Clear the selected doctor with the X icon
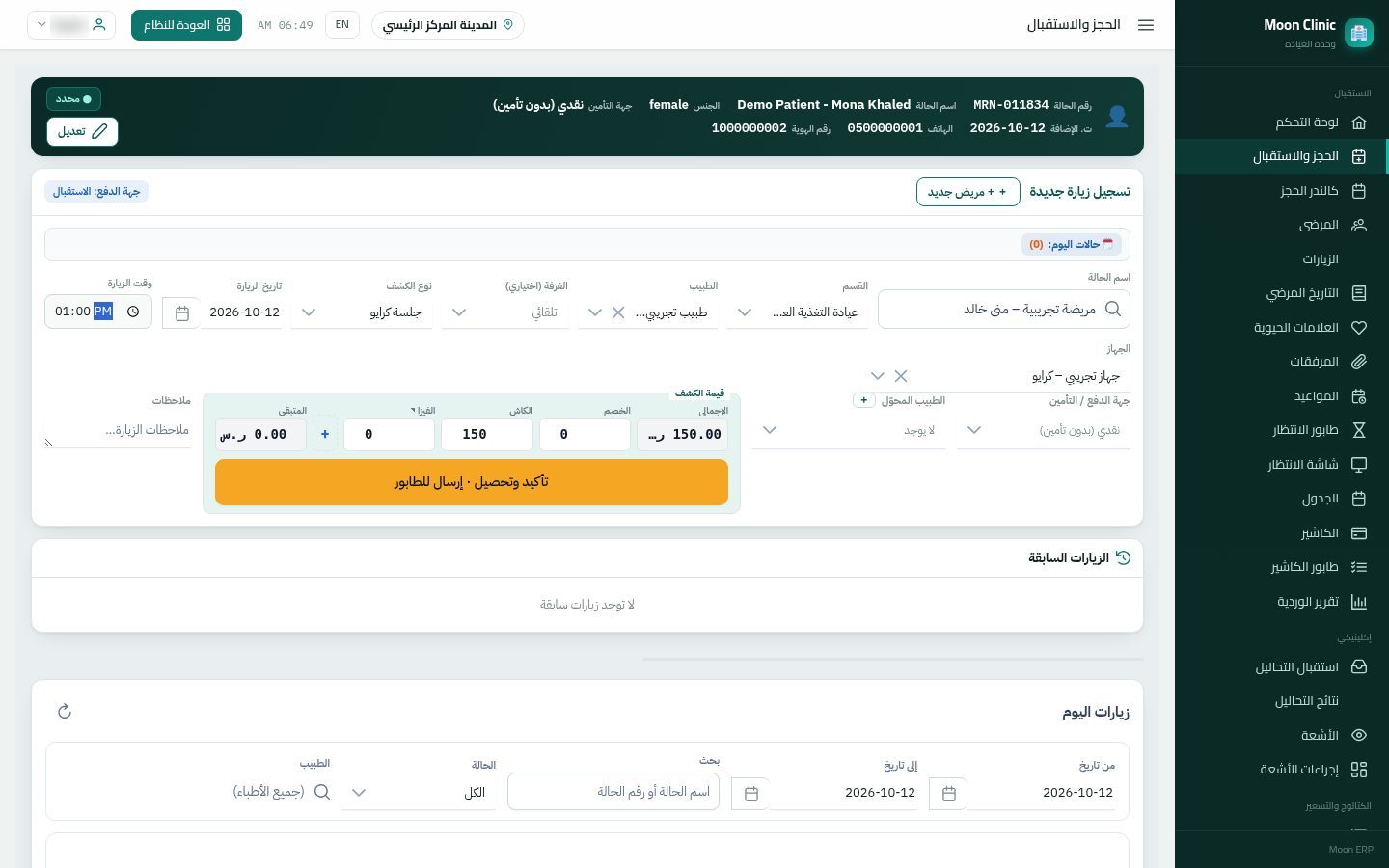1389x868 pixels. click(x=618, y=312)
